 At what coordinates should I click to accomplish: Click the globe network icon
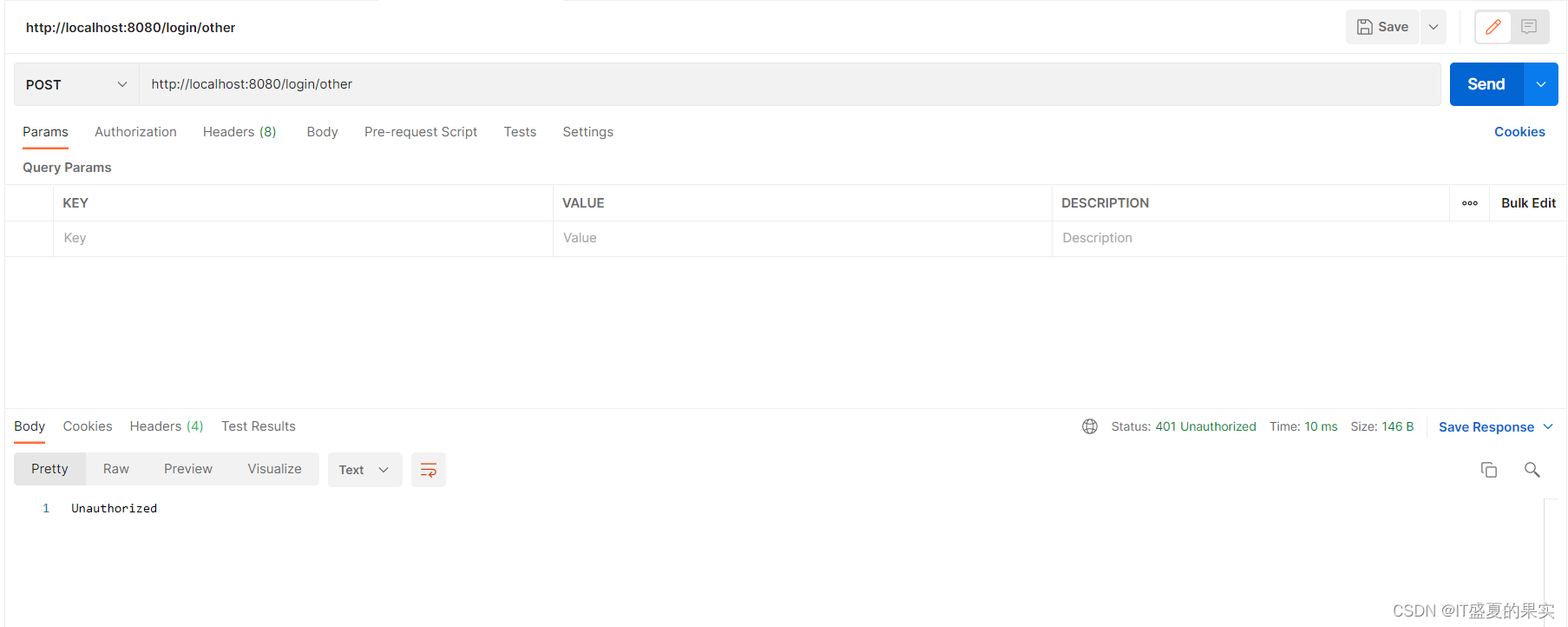tap(1090, 426)
